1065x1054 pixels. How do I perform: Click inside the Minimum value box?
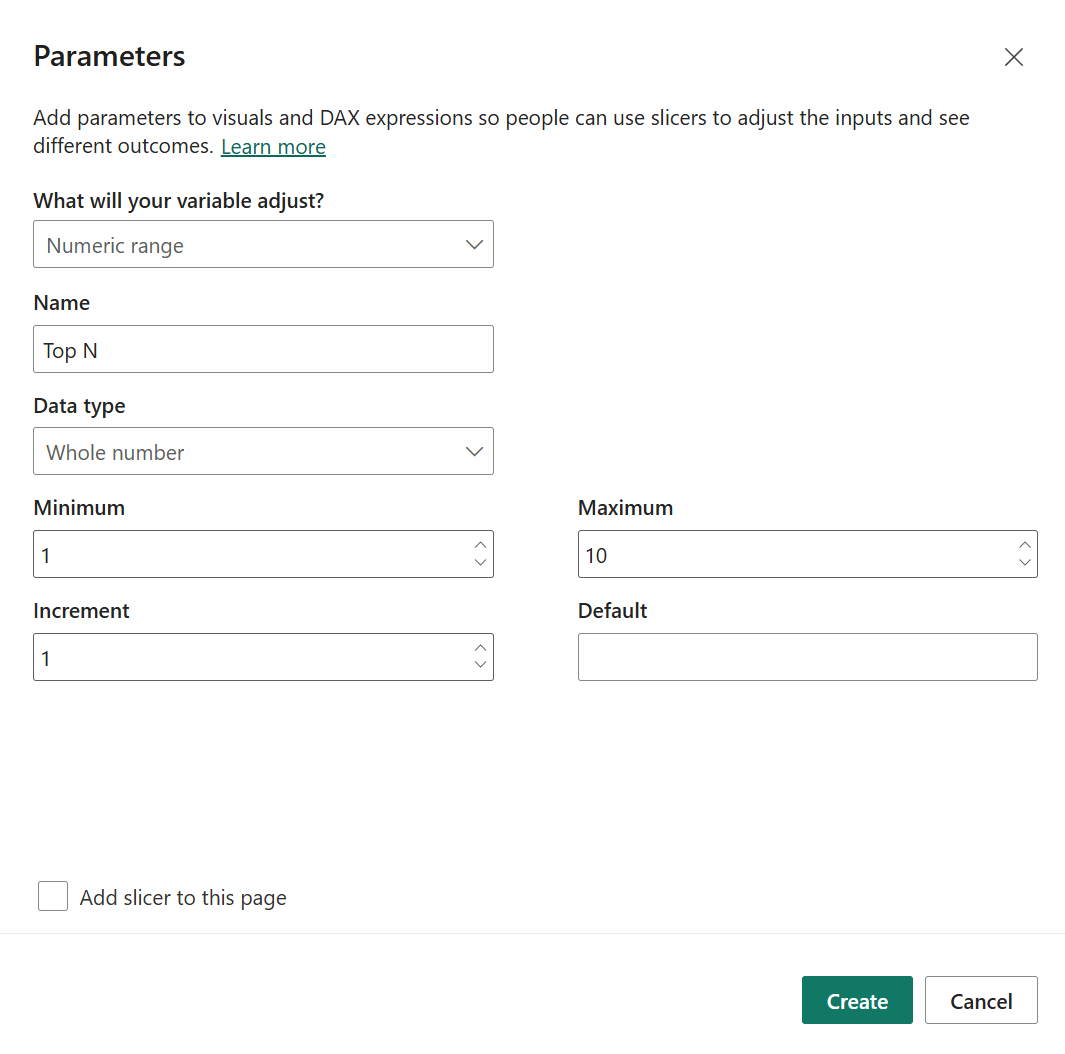(x=250, y=554)
